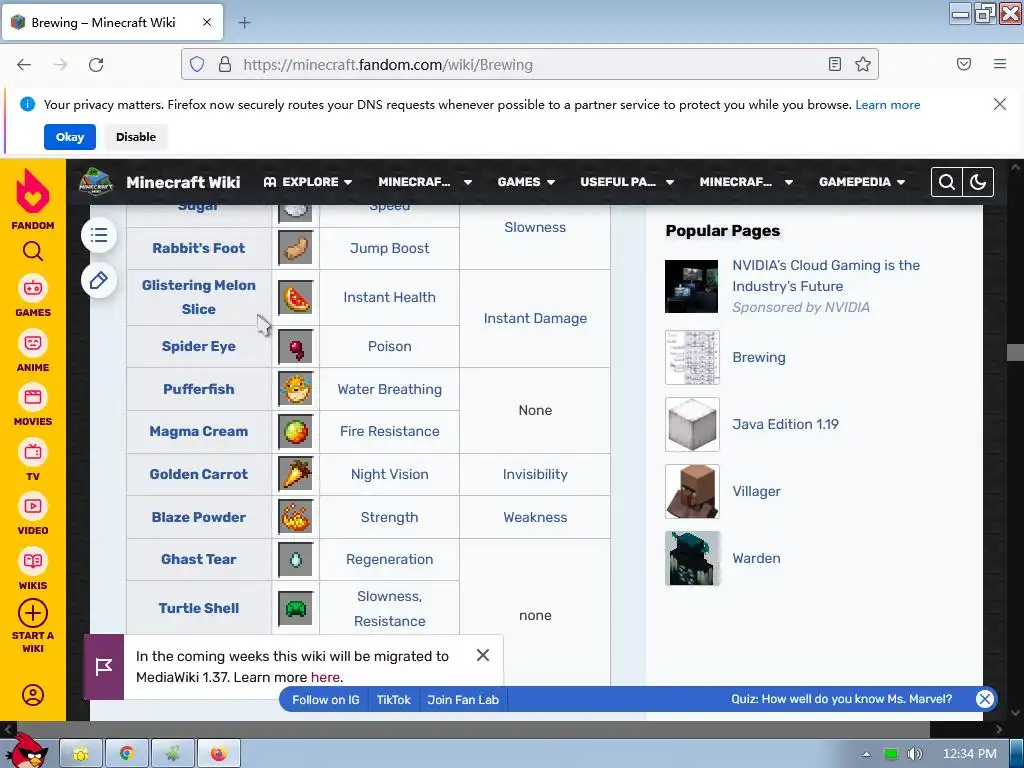Click Okay on the DNS privacy notice
Screen dimensions: 1024x768
(x=70, y=137)
